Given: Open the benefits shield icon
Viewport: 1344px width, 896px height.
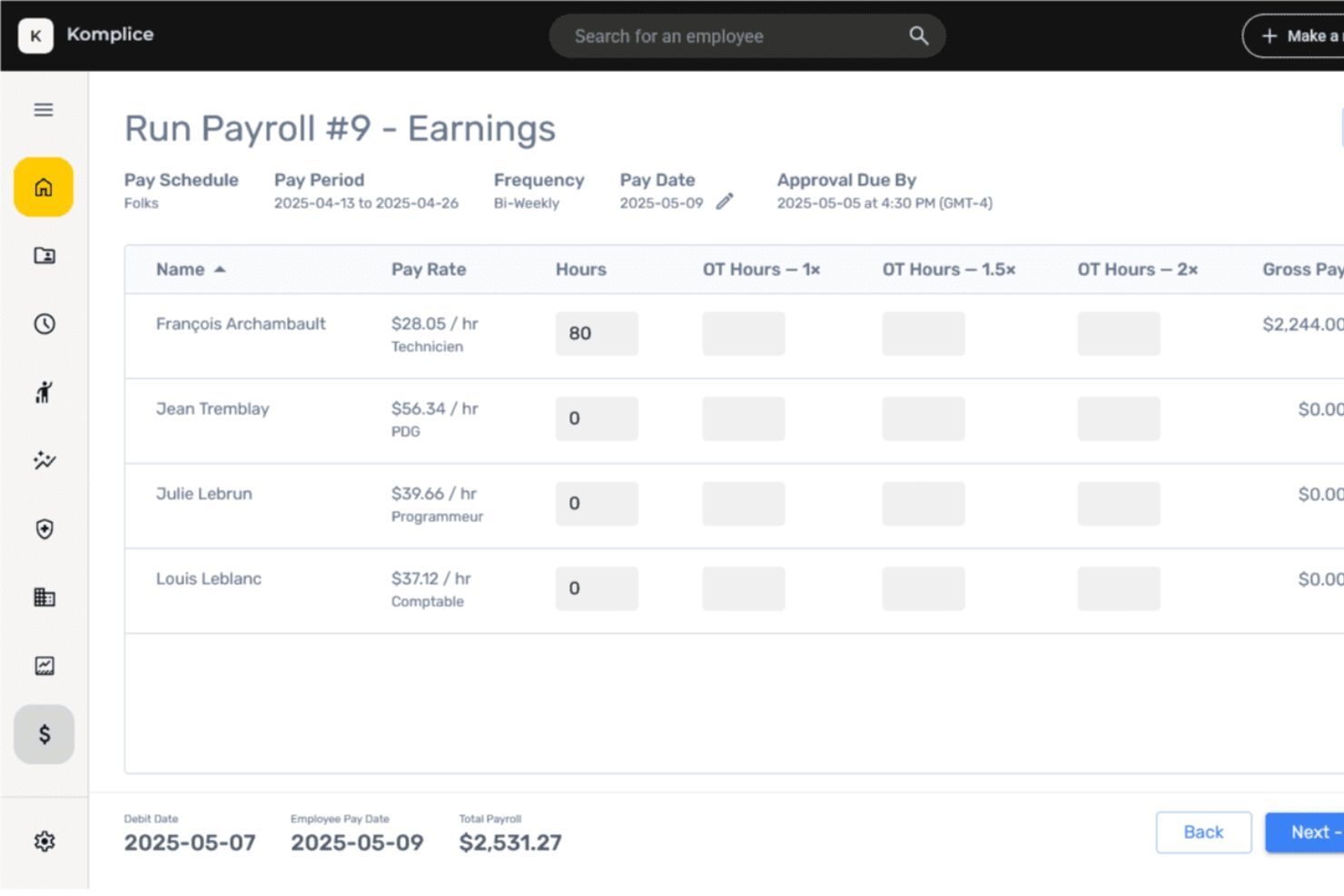Looking at the screenshot, I should tap(43, 529).
